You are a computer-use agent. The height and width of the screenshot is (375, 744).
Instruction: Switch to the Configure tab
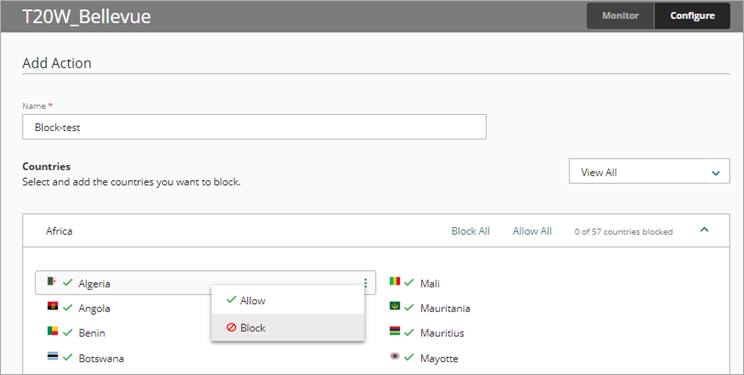[692, 16]
